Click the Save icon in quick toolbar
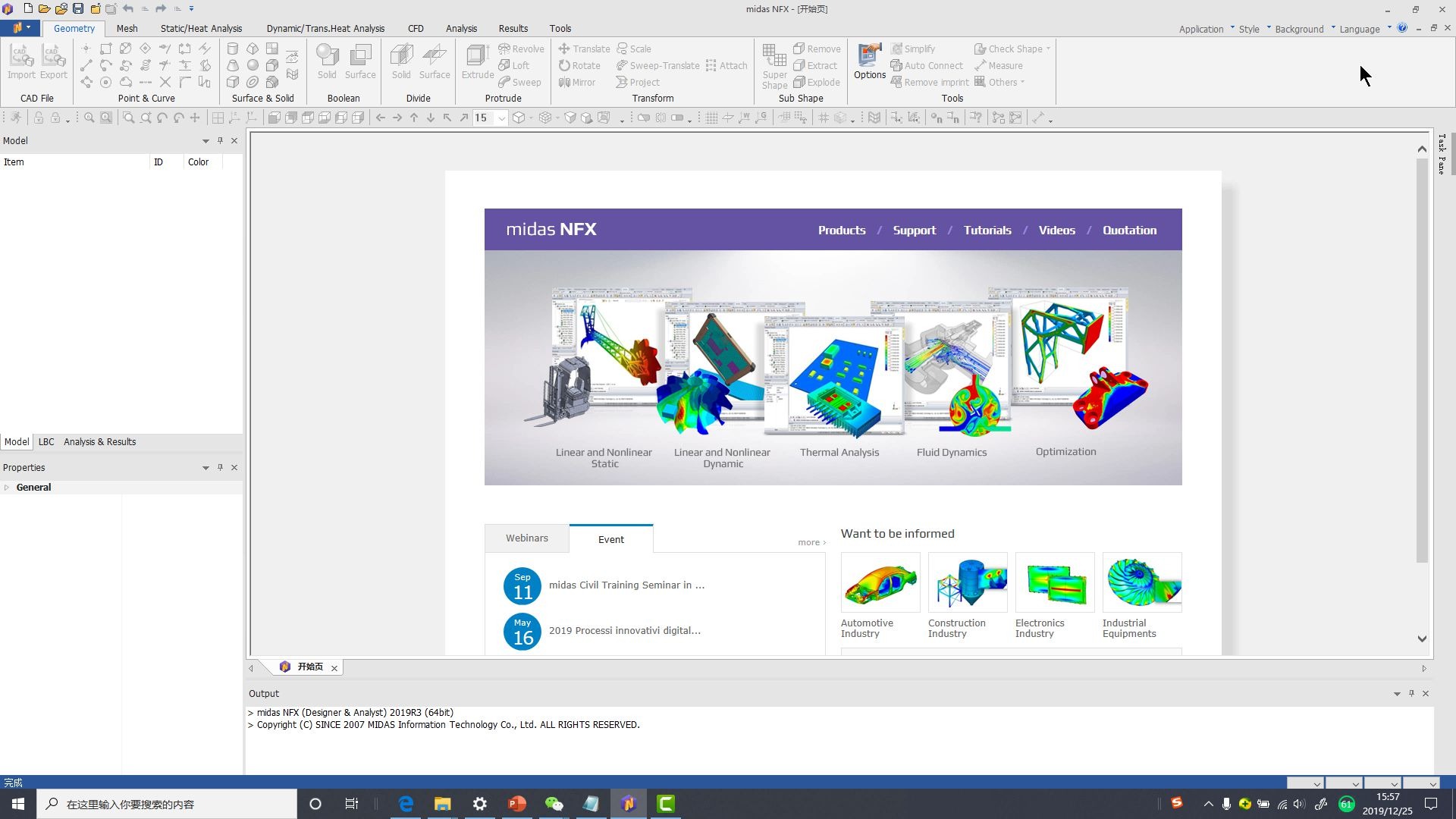 click(77, 9)
